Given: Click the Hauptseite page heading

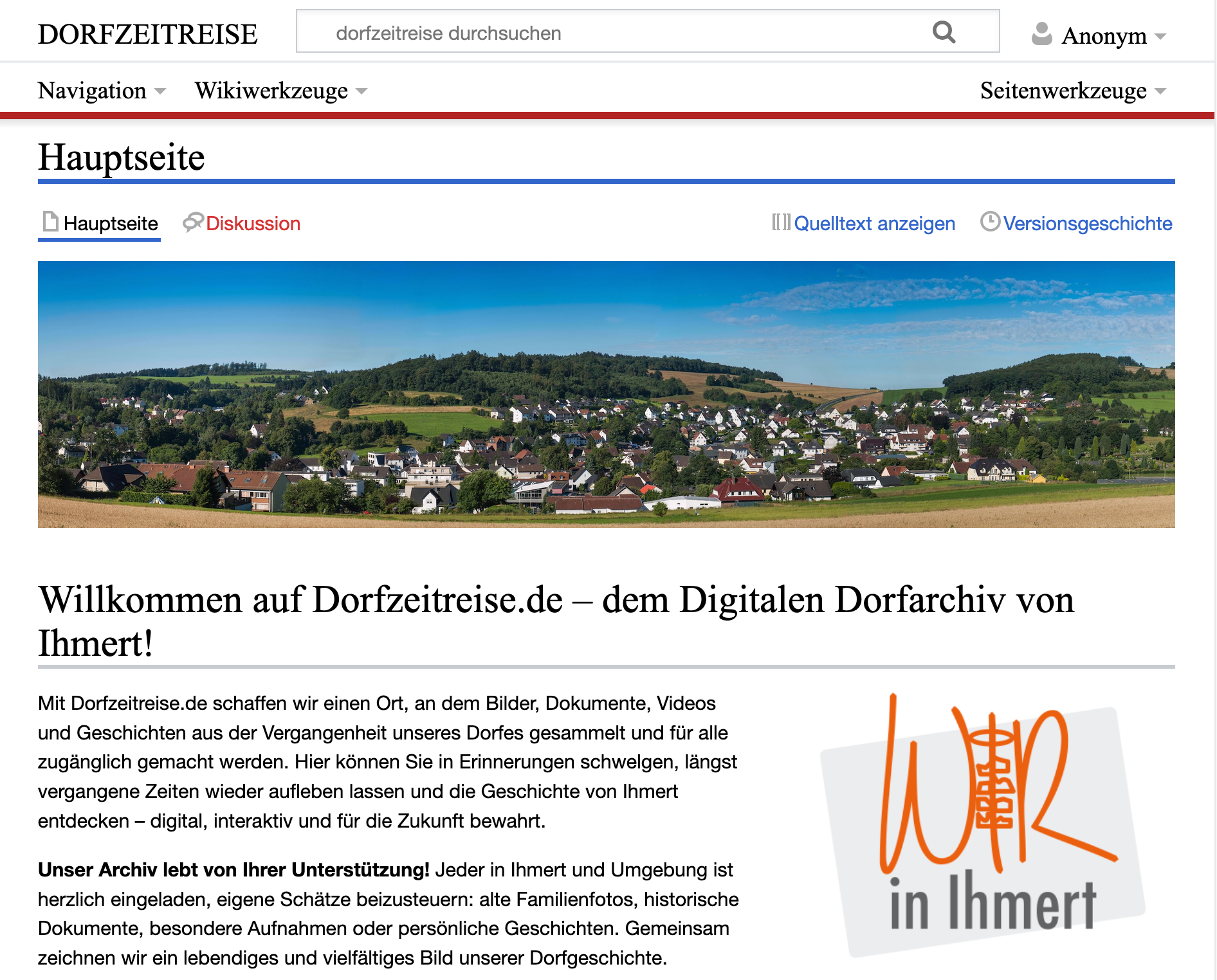Looking at the screenshot, I should 122,156.
